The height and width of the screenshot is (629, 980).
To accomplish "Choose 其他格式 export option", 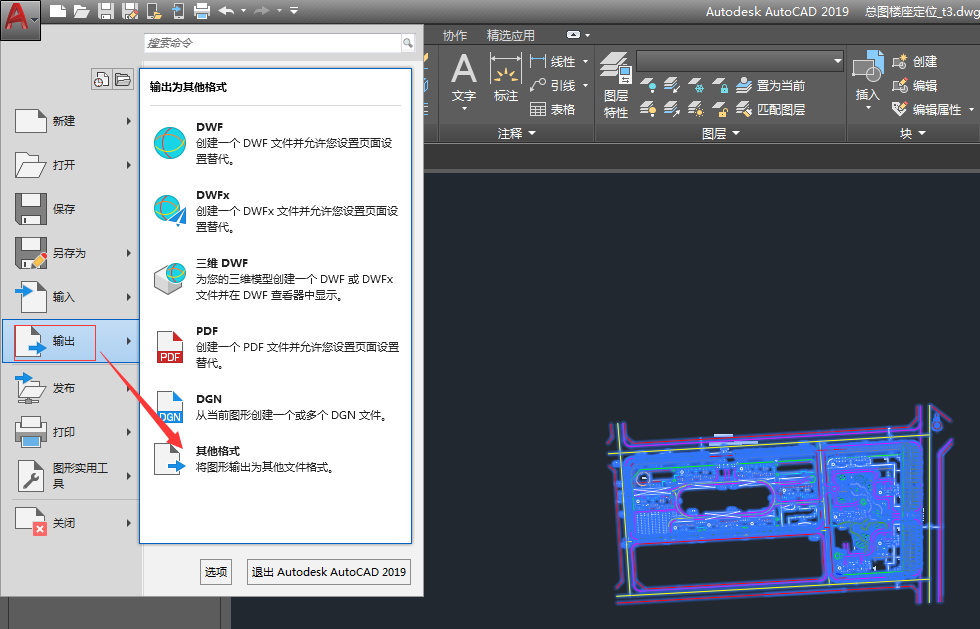I will click(x=275, y=459).
